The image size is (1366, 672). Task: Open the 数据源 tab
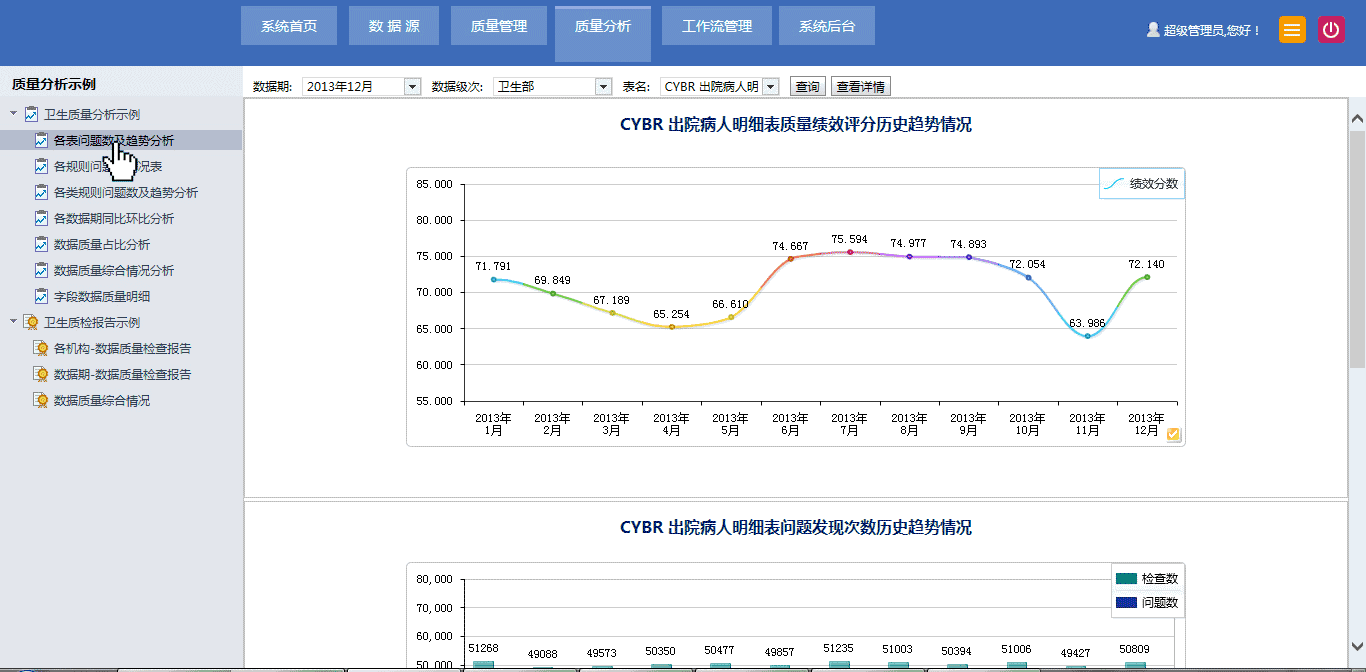394,26
